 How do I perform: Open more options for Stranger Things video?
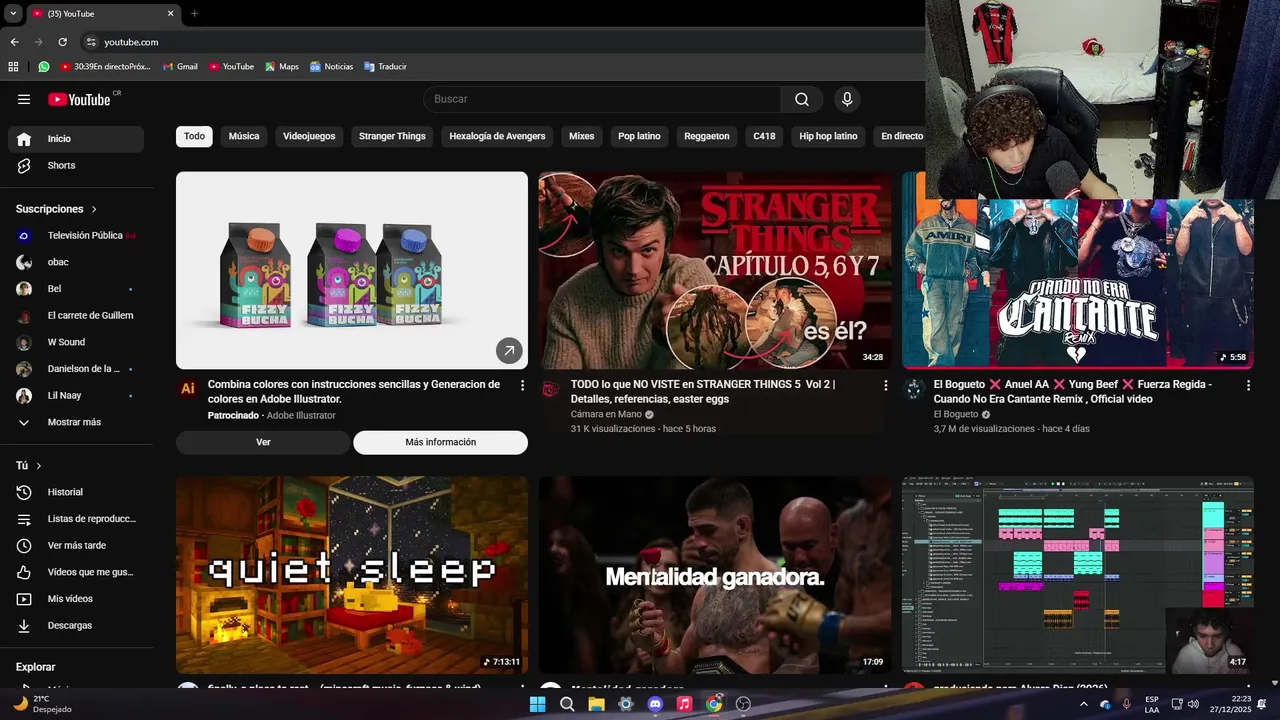pyautogui.click(x=885, y=385)
